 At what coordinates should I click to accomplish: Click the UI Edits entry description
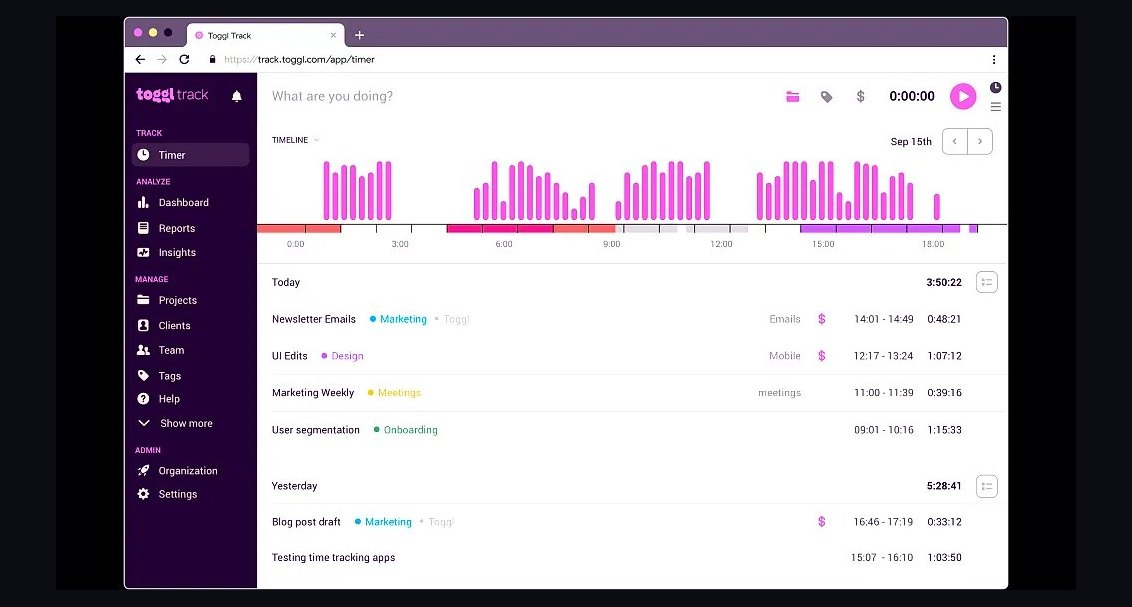[x=289, y=356]
